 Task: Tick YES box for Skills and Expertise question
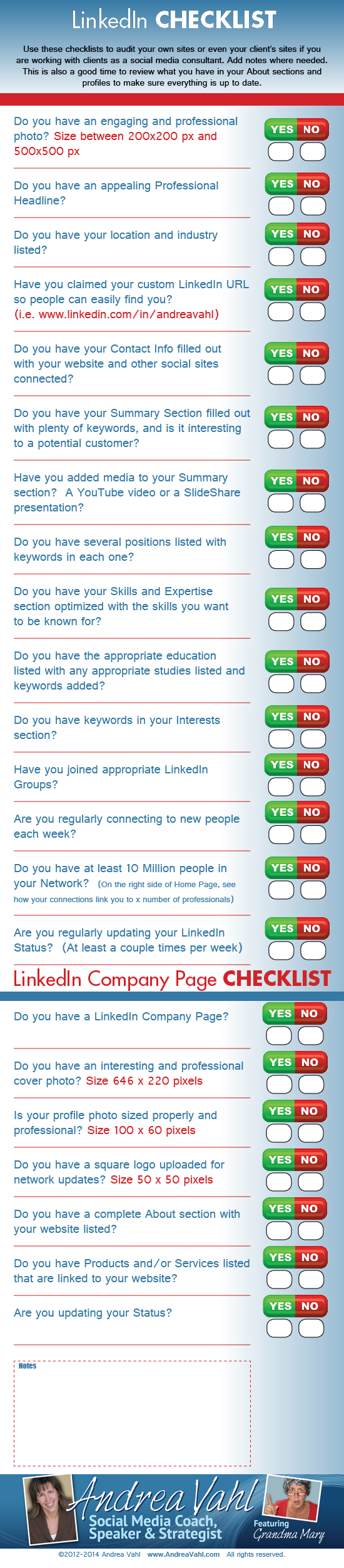coord(281,621)
